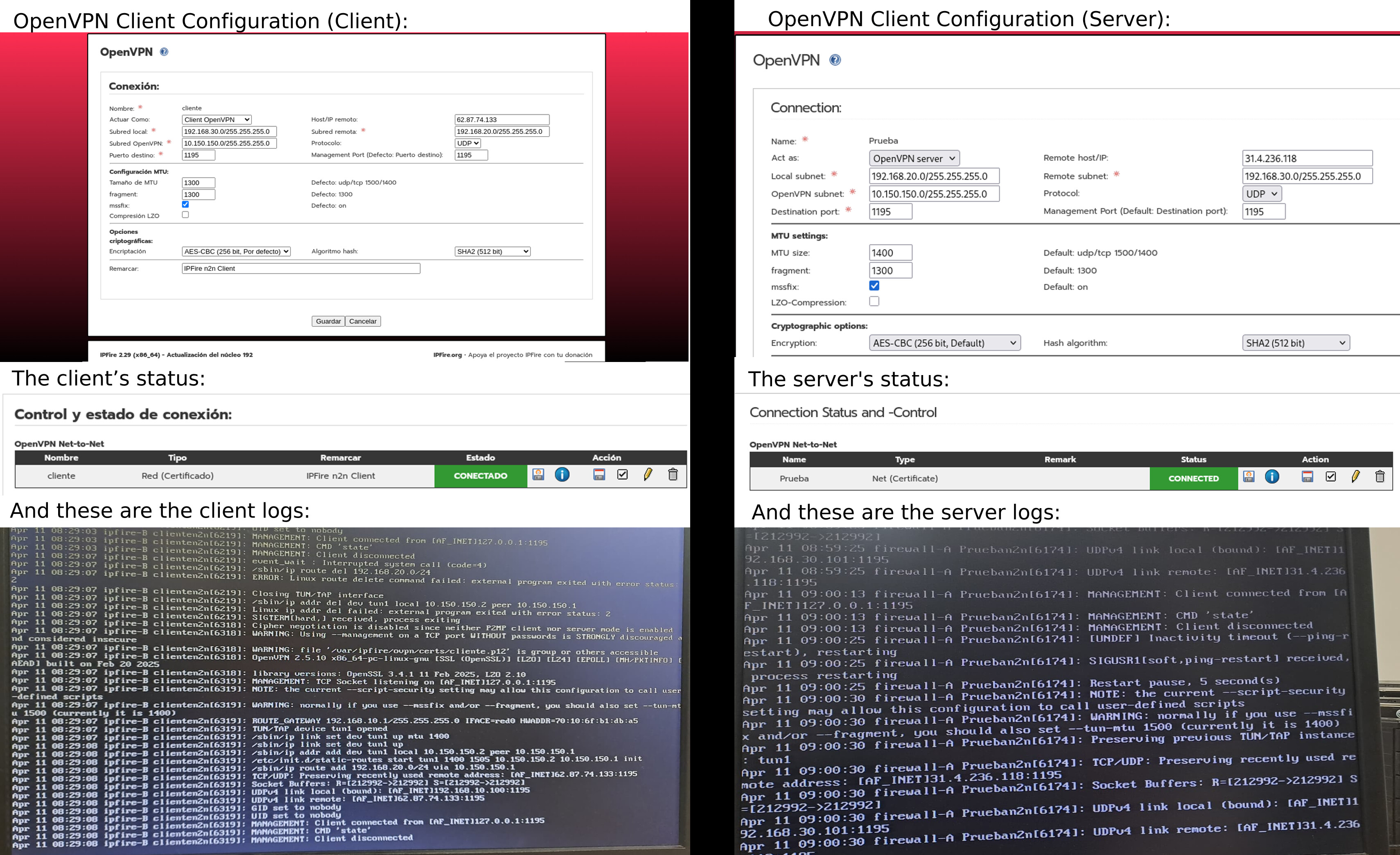Show info for the Prueba connection
1400x855 pixels.
tap(1272, 477)
